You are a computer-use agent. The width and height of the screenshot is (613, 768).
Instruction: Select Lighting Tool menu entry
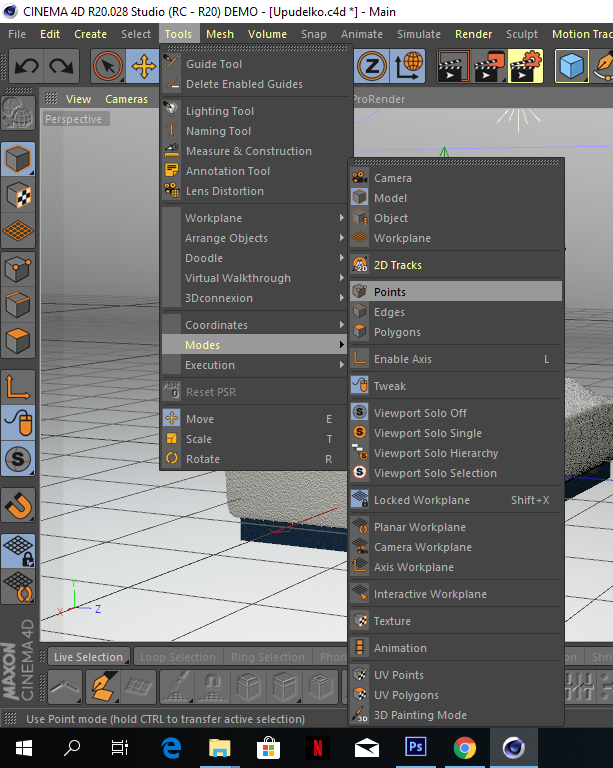click(x=255, y=111)
